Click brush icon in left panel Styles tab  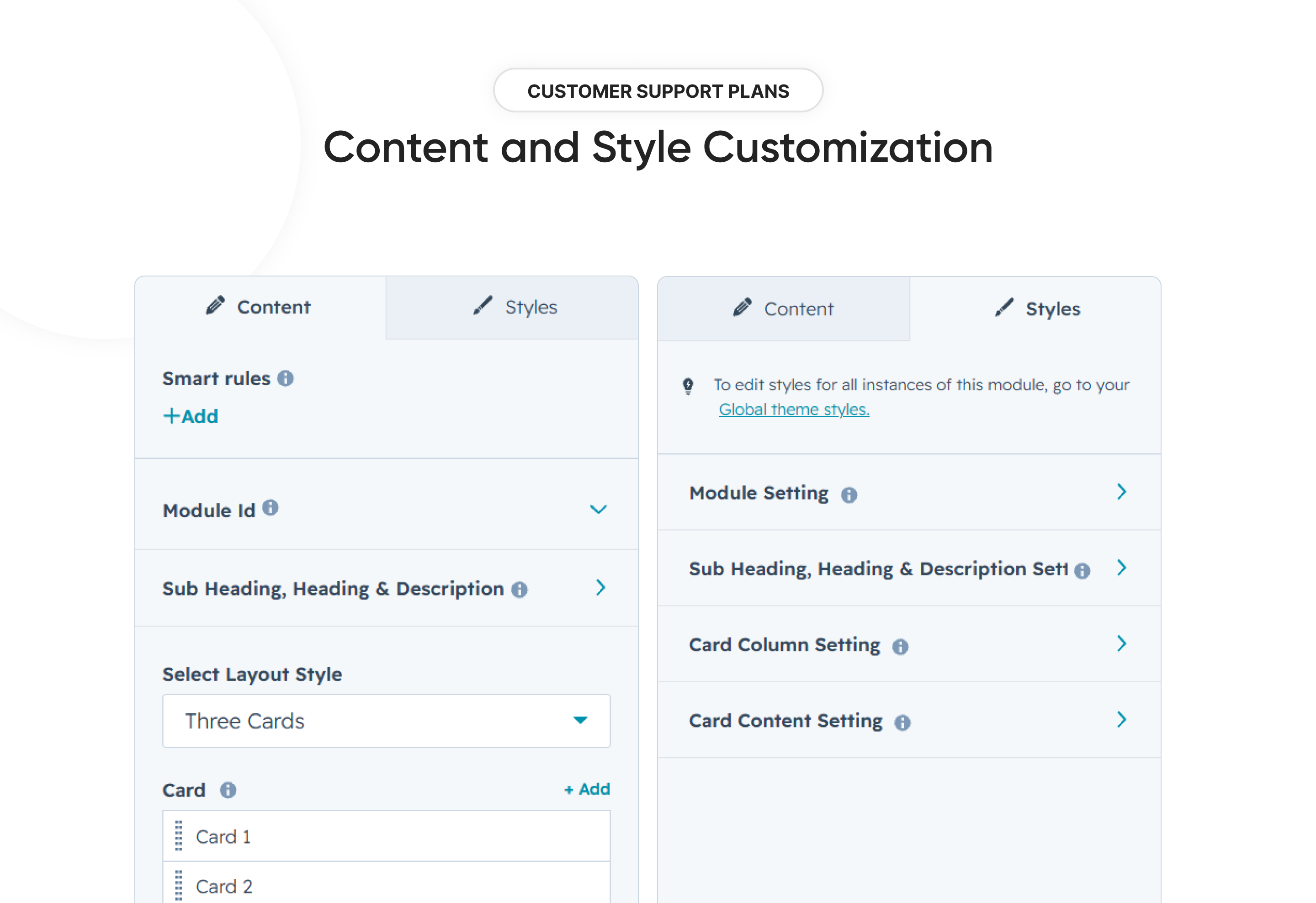point(483,306)
